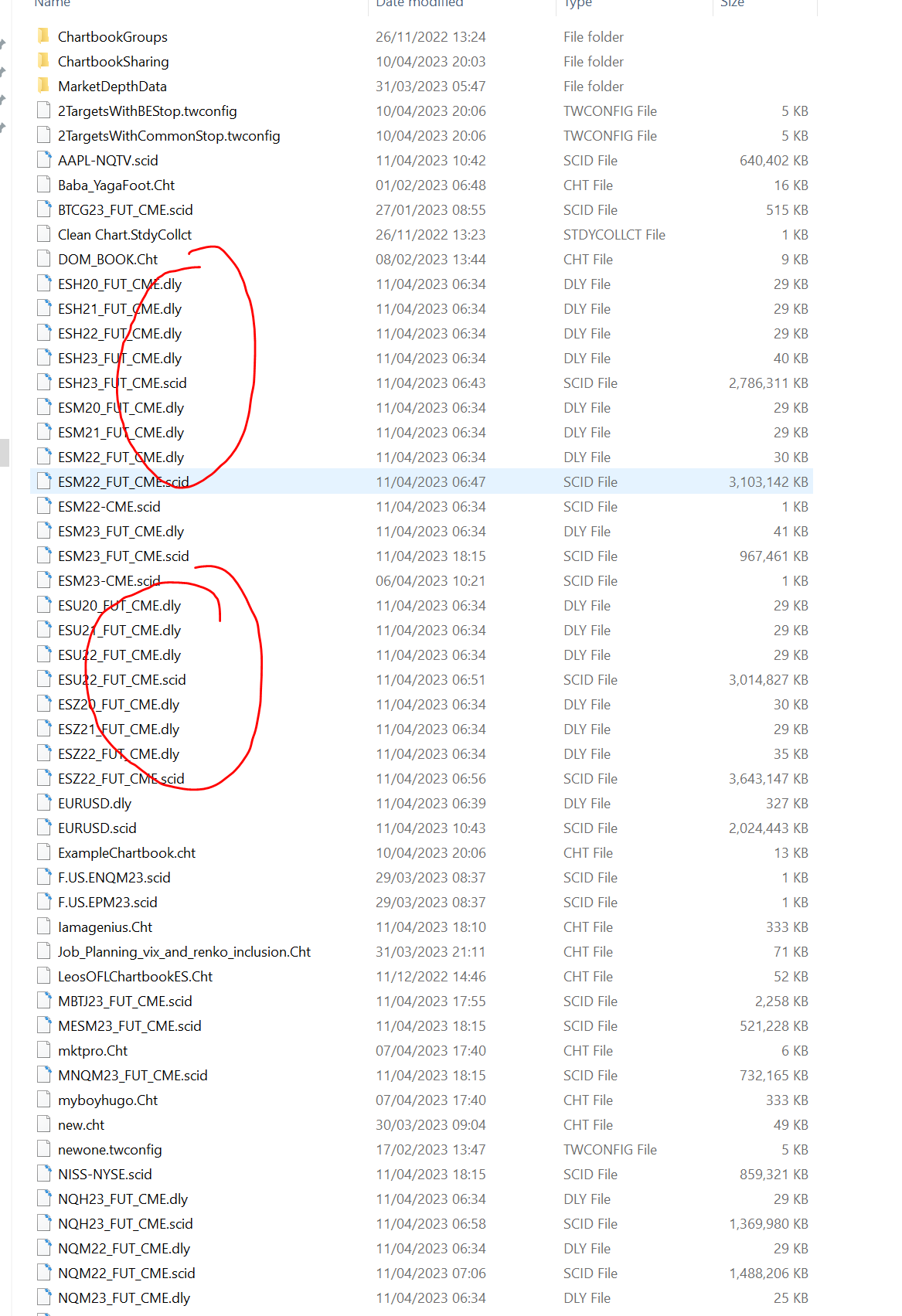Click the file icon beside EURUSD.dly

[x=44, y=803]
